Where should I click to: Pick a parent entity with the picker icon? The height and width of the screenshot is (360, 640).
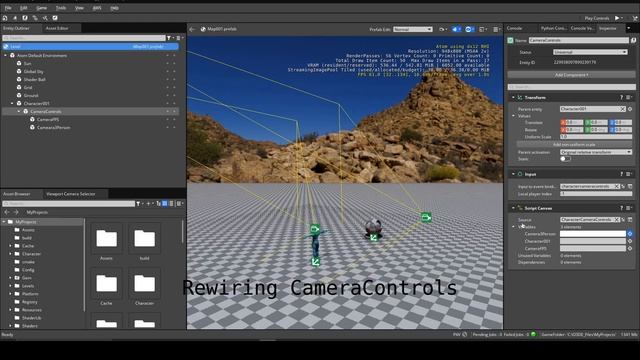click(x=630, y=109)
